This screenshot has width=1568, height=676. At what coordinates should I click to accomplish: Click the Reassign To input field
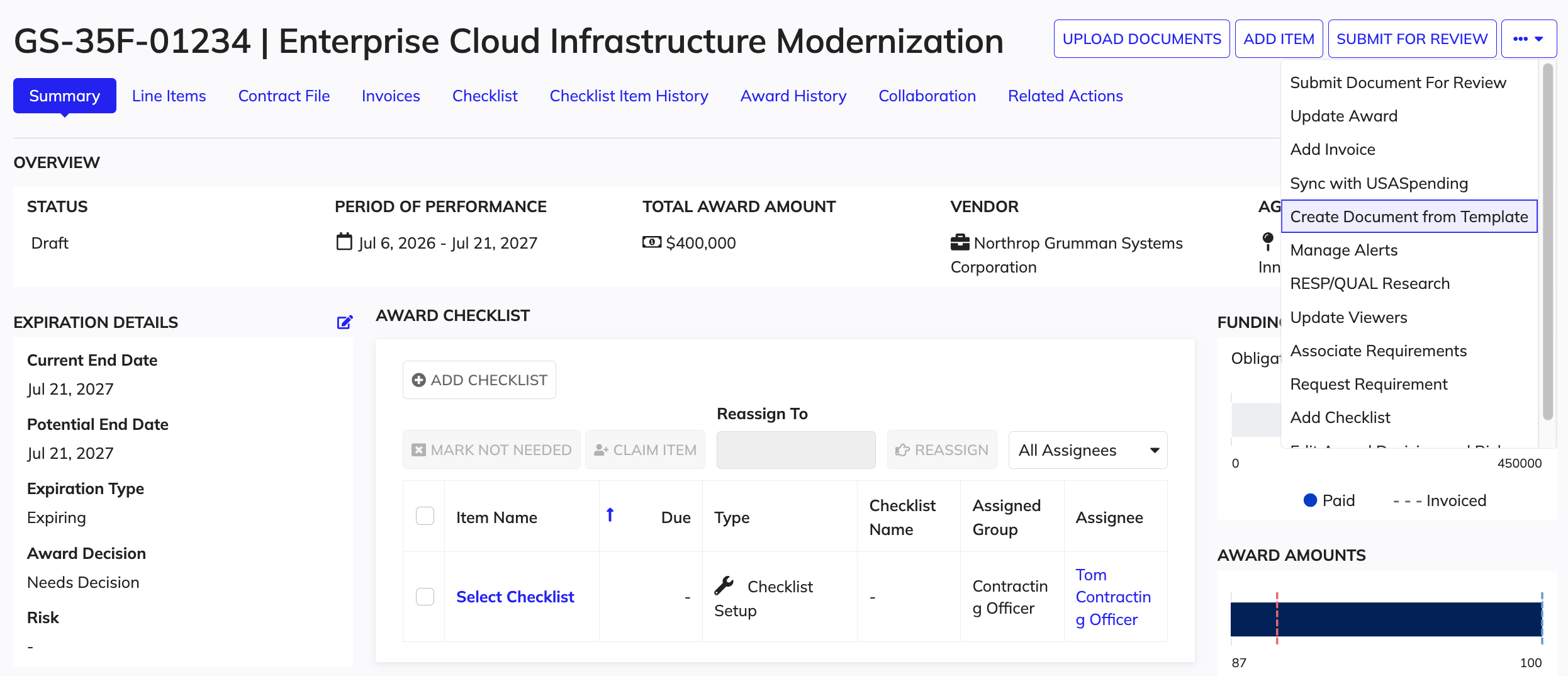click(796, 450)
